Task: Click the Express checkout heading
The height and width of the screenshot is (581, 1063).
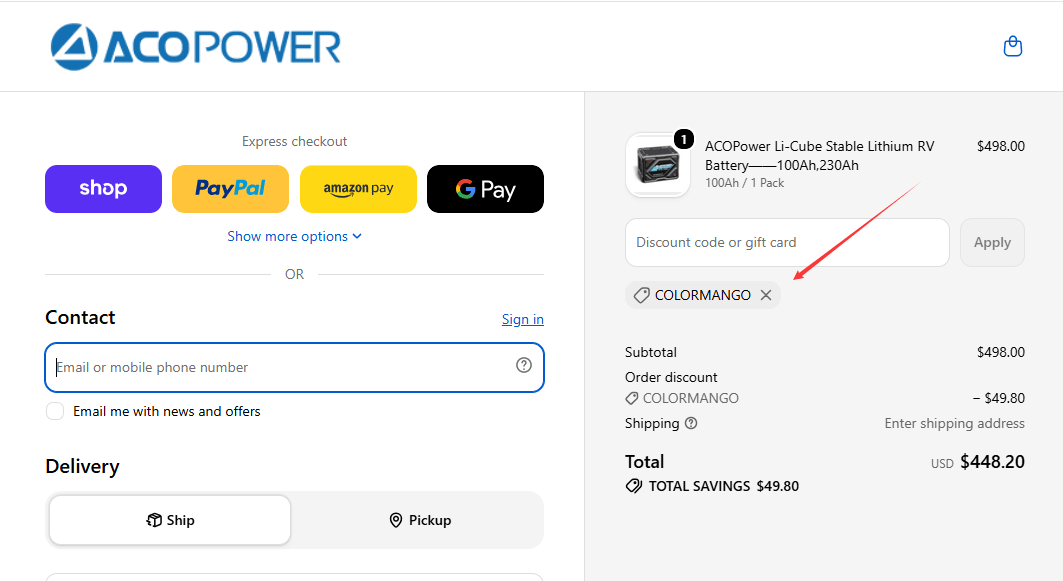Action: (x=294, y=141)
